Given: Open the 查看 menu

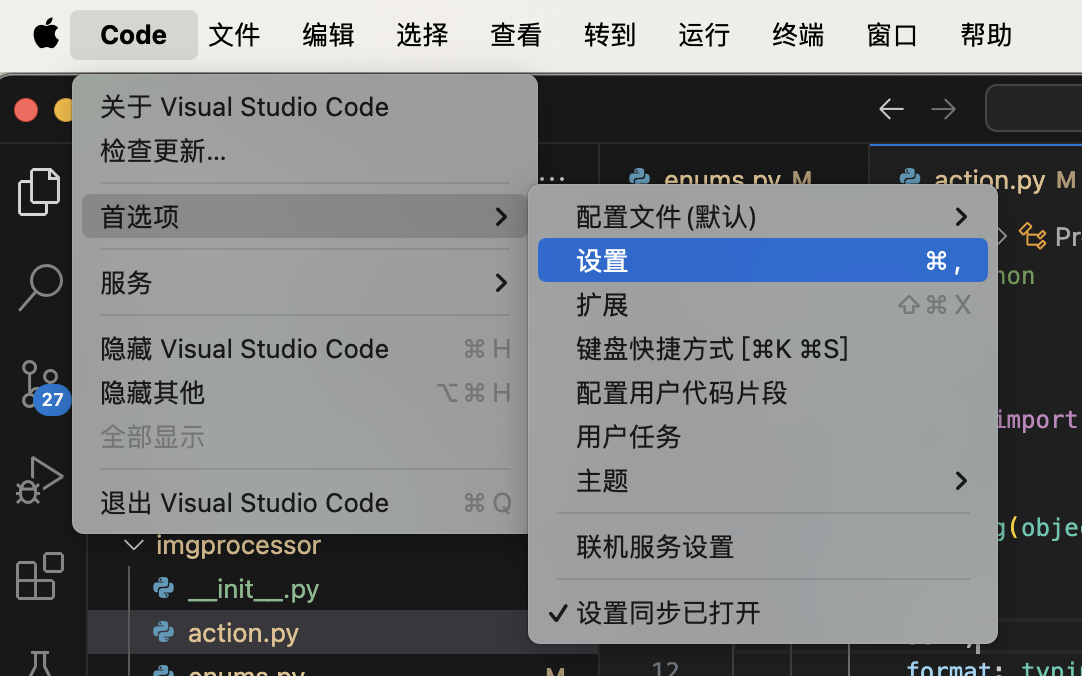Looking at the screenshot, I should point(515,34).
